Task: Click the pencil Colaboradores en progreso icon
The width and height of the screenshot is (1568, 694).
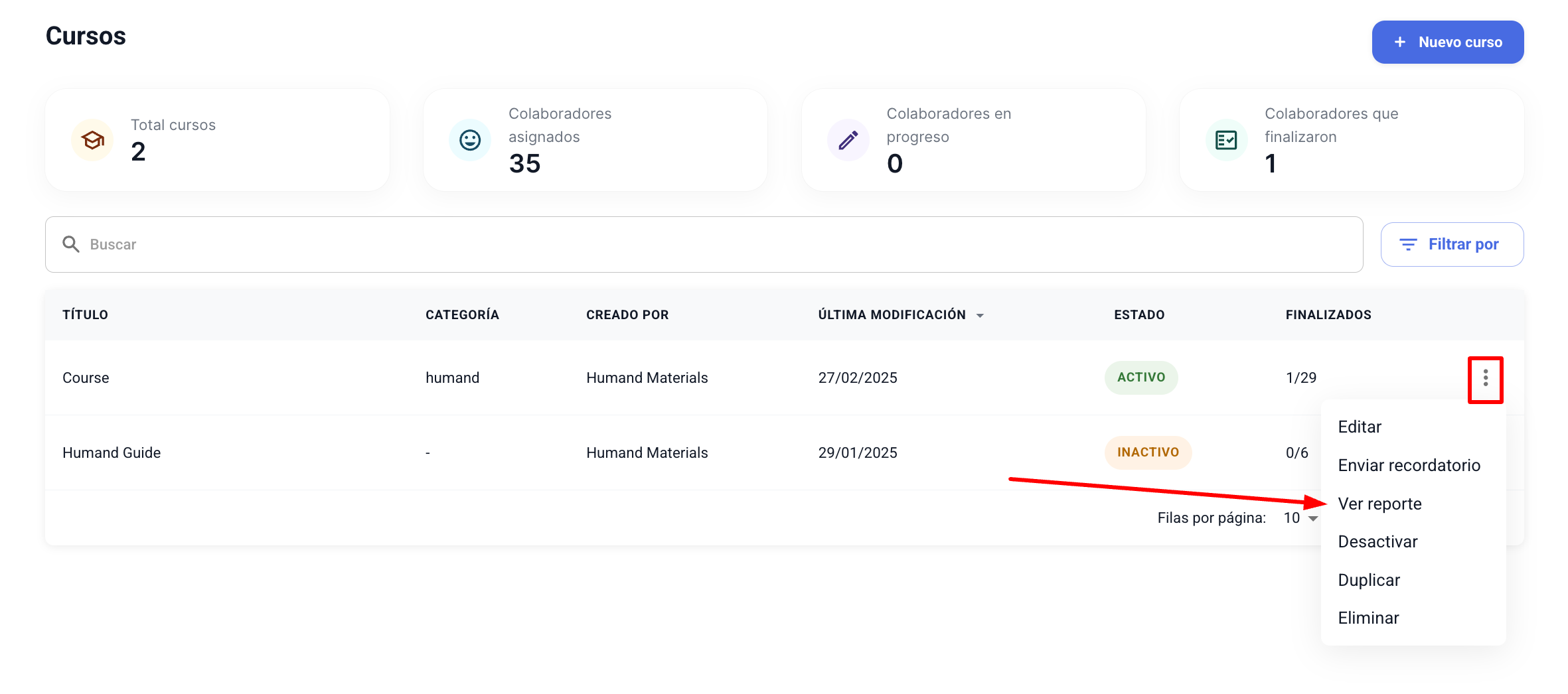Action: (x=848, y=140)
